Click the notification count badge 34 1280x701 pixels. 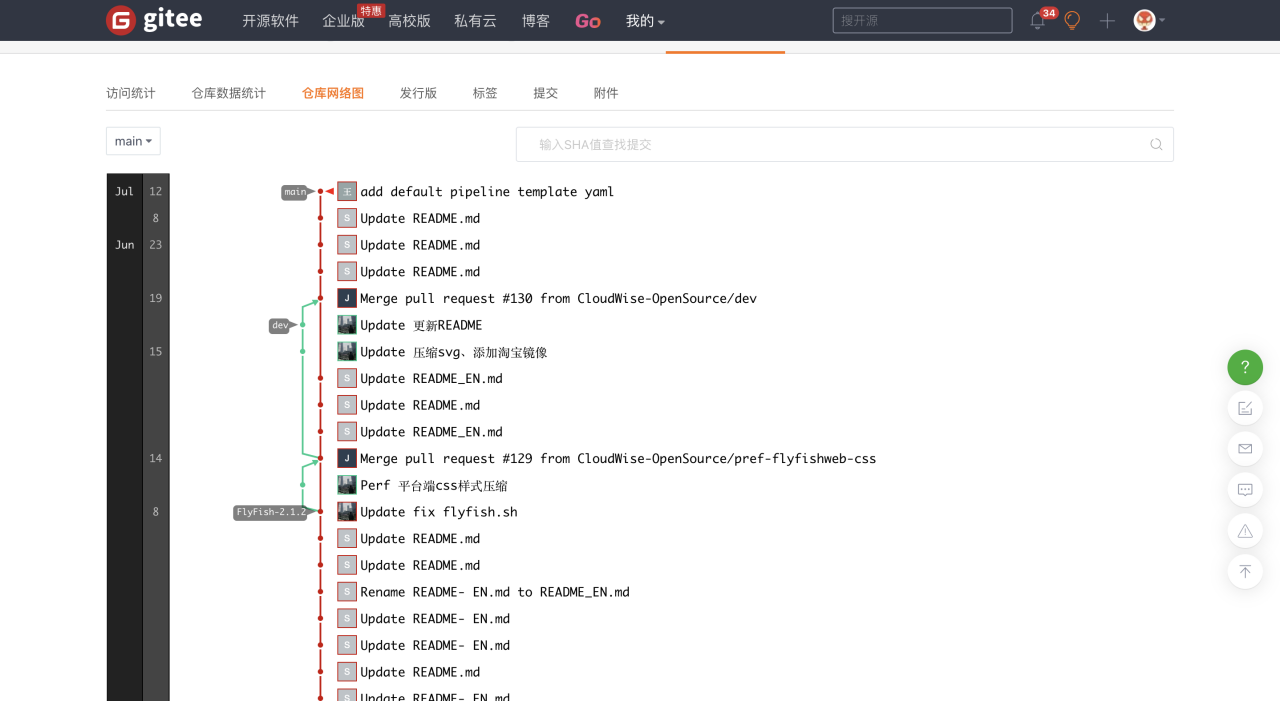tap(1049, 13)
